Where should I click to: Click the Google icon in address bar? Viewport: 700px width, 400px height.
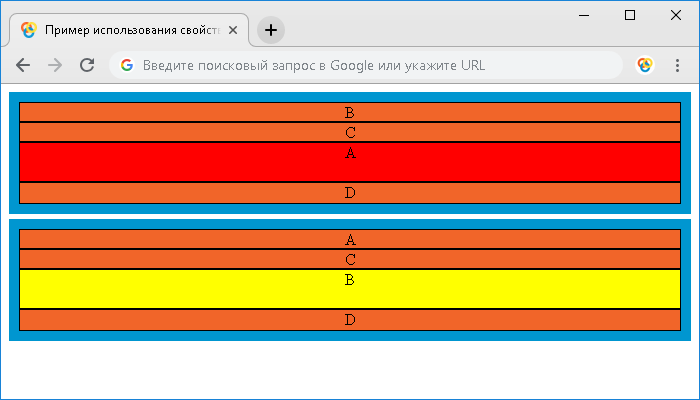[x=127, y=65]
